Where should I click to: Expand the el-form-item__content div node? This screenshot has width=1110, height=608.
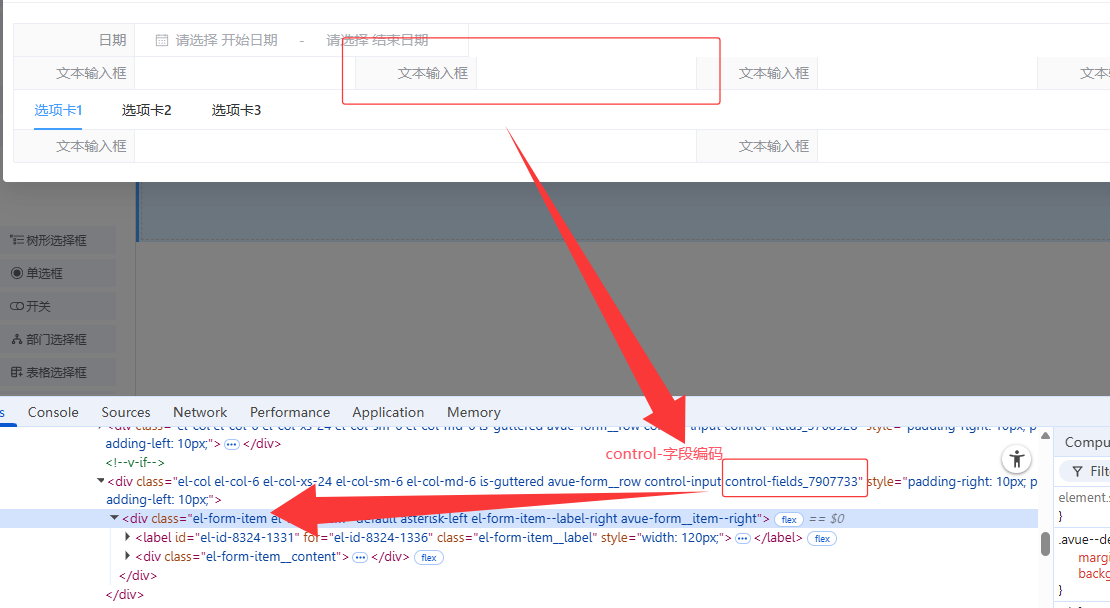click(x=127, y=557)
